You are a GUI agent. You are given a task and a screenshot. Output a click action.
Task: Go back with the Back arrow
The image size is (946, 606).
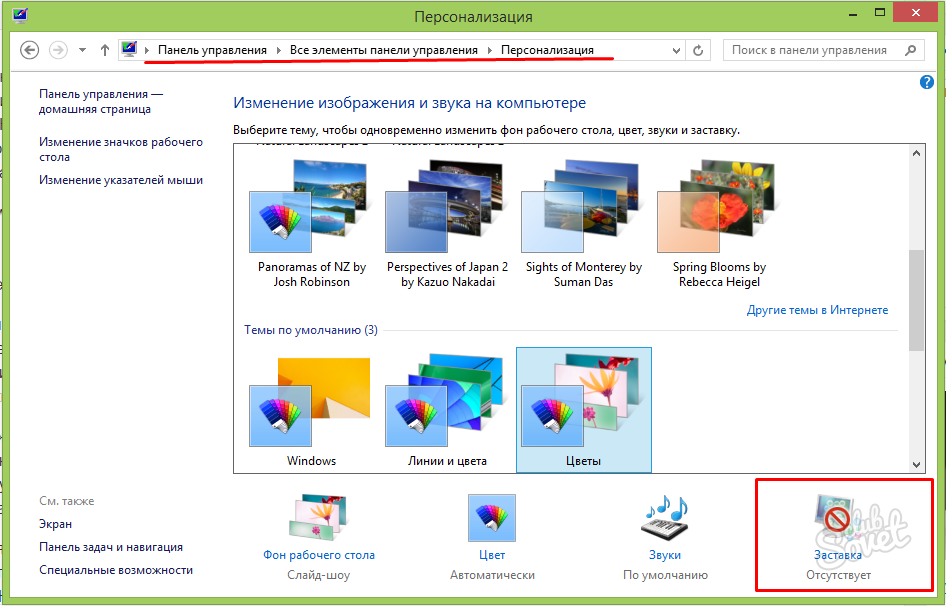click(x=29, y=50)
